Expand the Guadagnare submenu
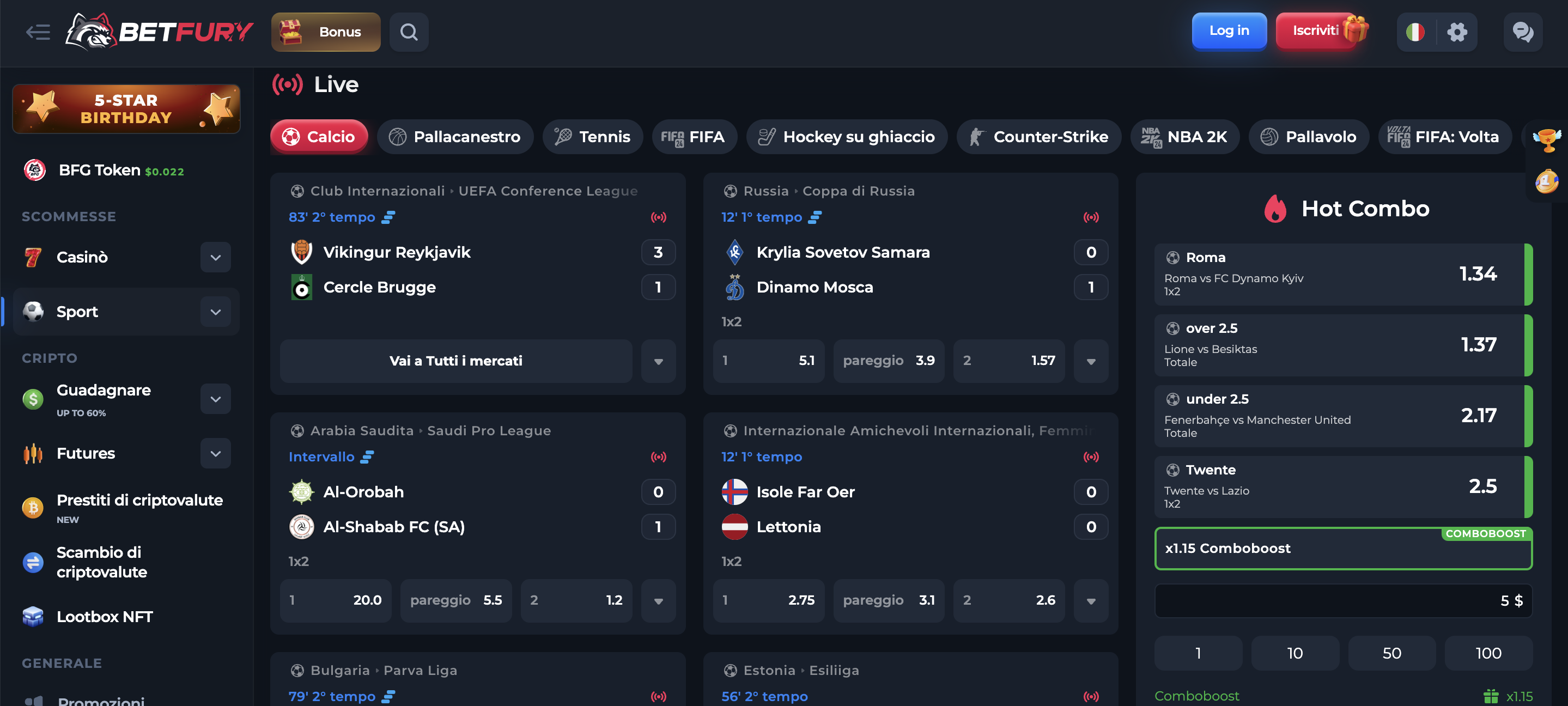Image resolution: width=1568 pixels, height=706 pixels. pos(215,399)
